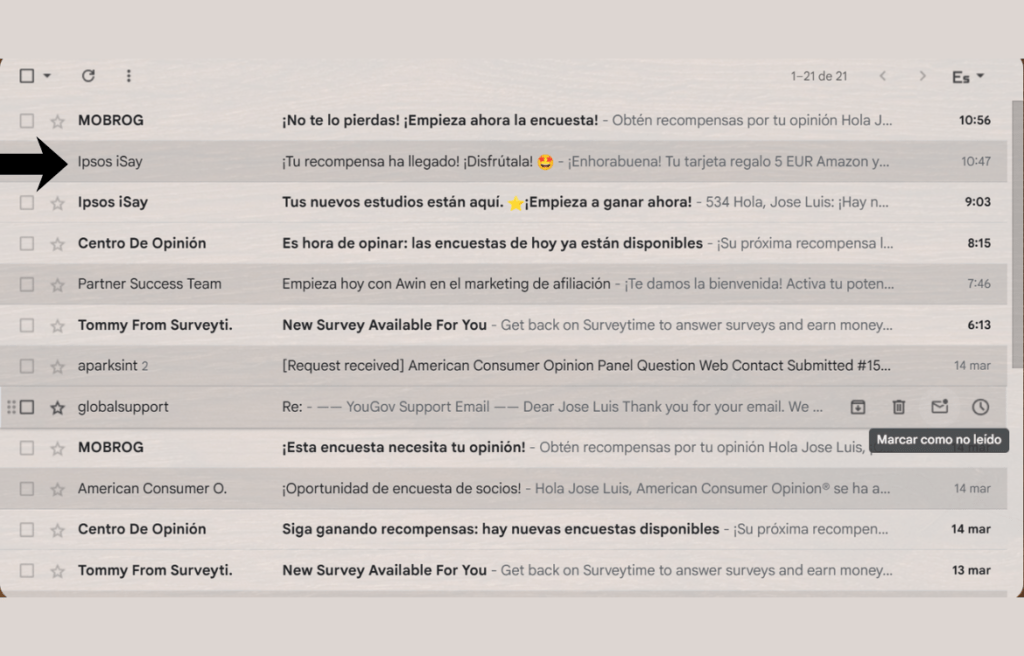Open 'Es hora de opinar' email
Image resolution: width=1024 pixels, height=656 pixels.
504,243
